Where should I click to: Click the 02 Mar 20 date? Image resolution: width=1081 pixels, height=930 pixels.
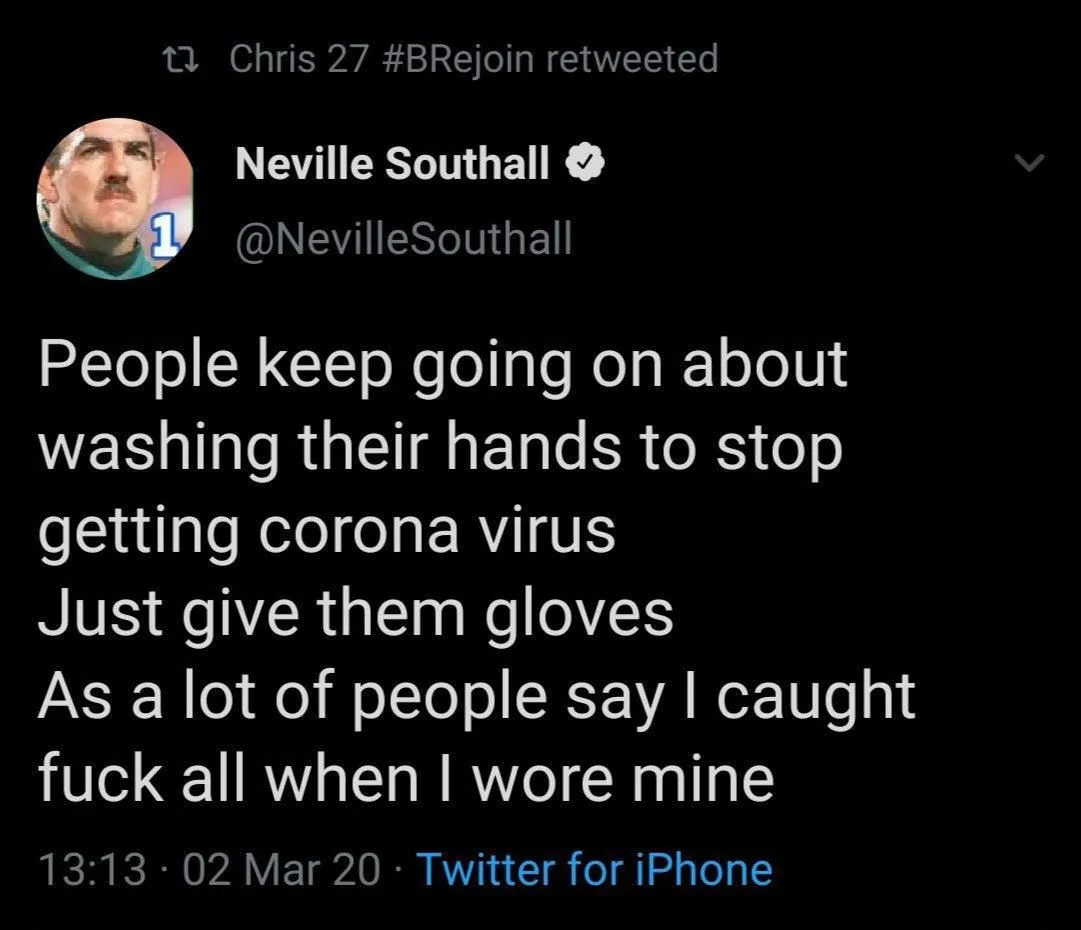click(x=283, y=869)
